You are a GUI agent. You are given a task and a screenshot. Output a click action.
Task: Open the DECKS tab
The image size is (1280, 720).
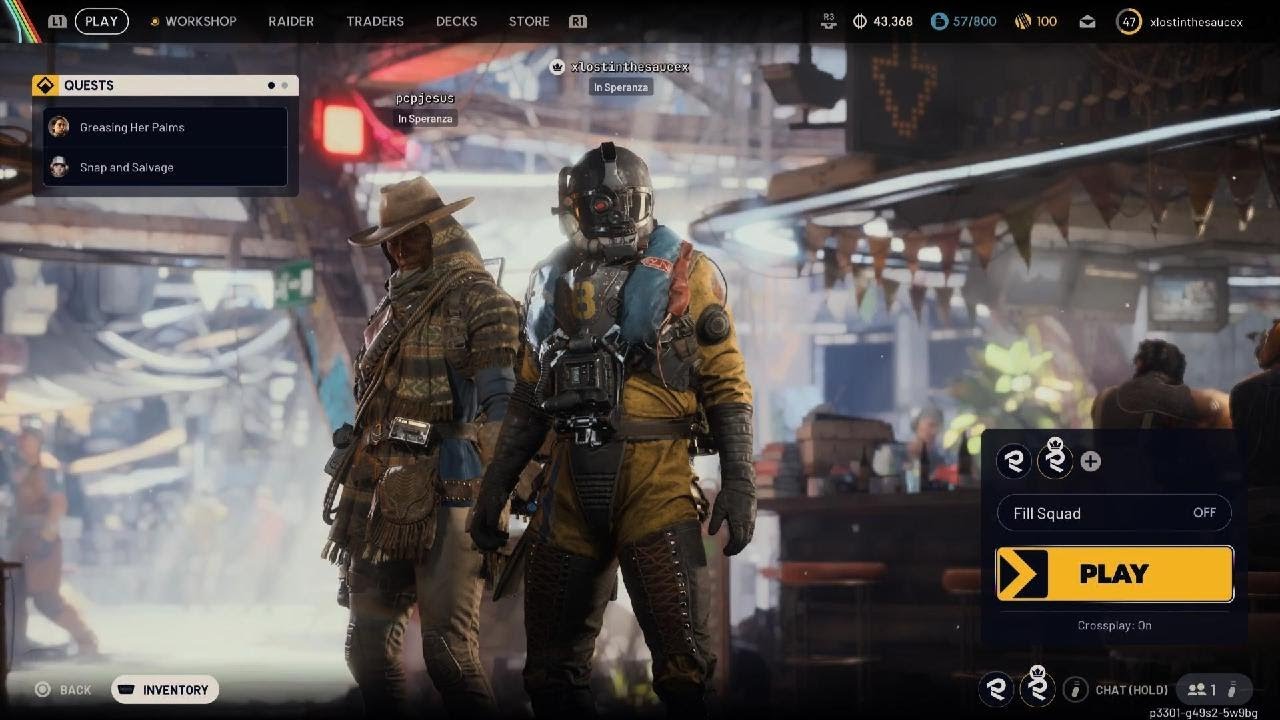(456, 21)
